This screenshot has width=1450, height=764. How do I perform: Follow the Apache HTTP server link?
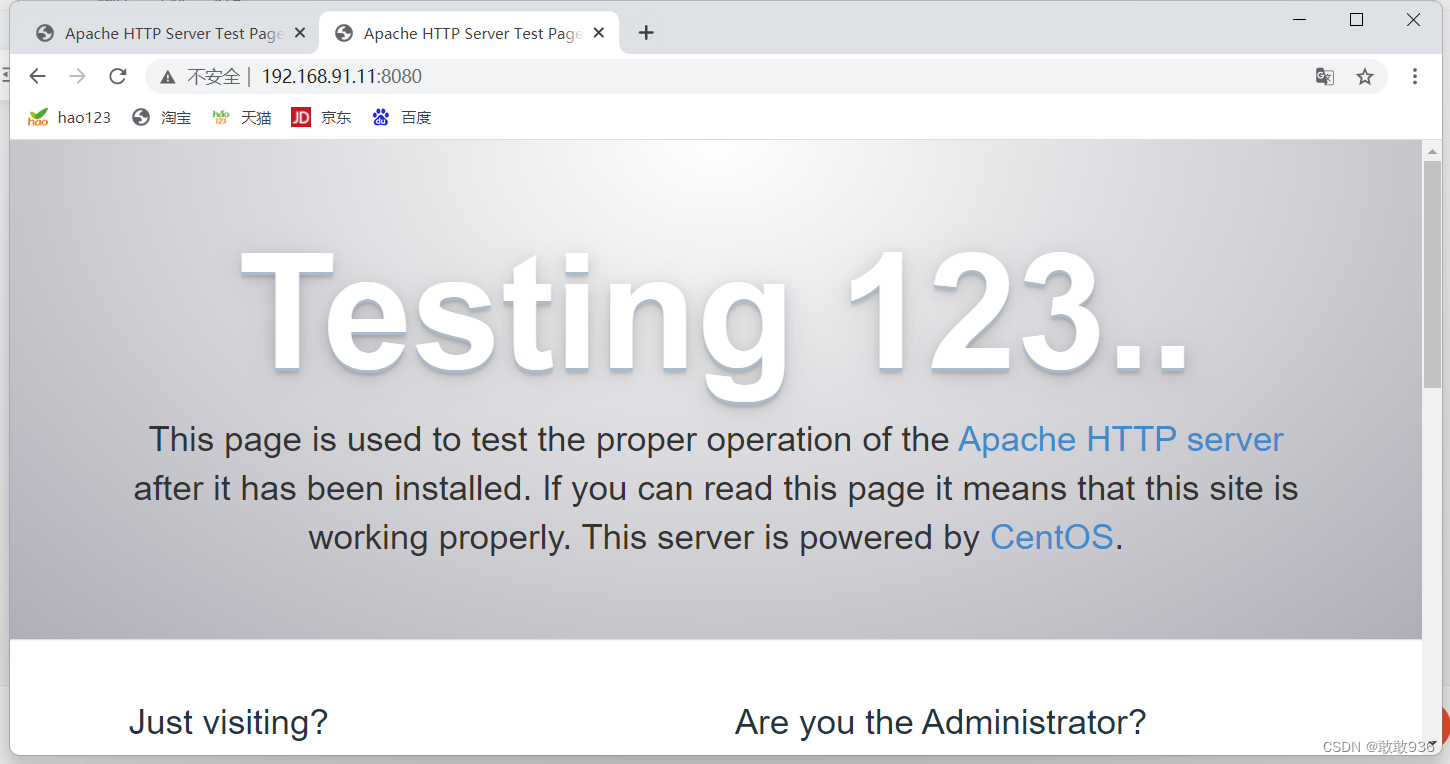[1121, 439]
